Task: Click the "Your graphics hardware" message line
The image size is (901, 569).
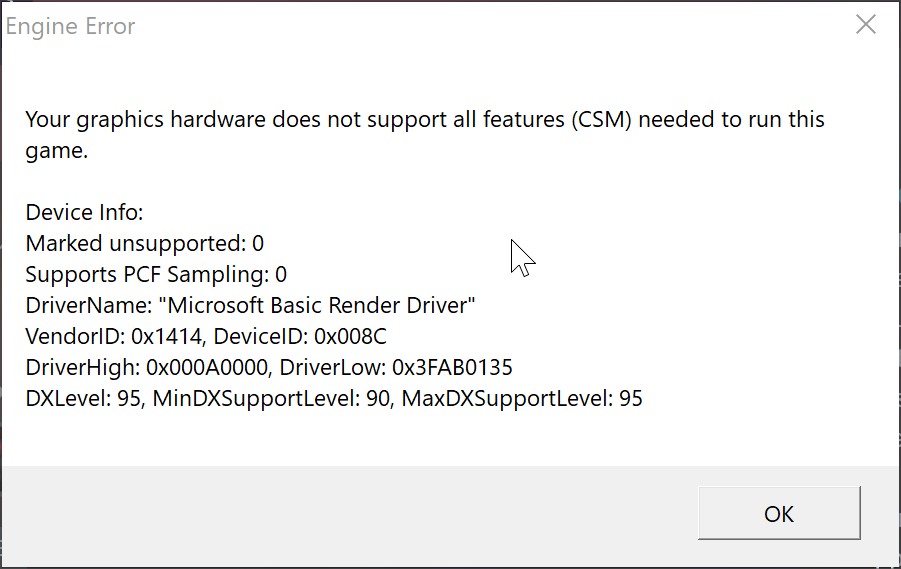Action: (425, 120)
